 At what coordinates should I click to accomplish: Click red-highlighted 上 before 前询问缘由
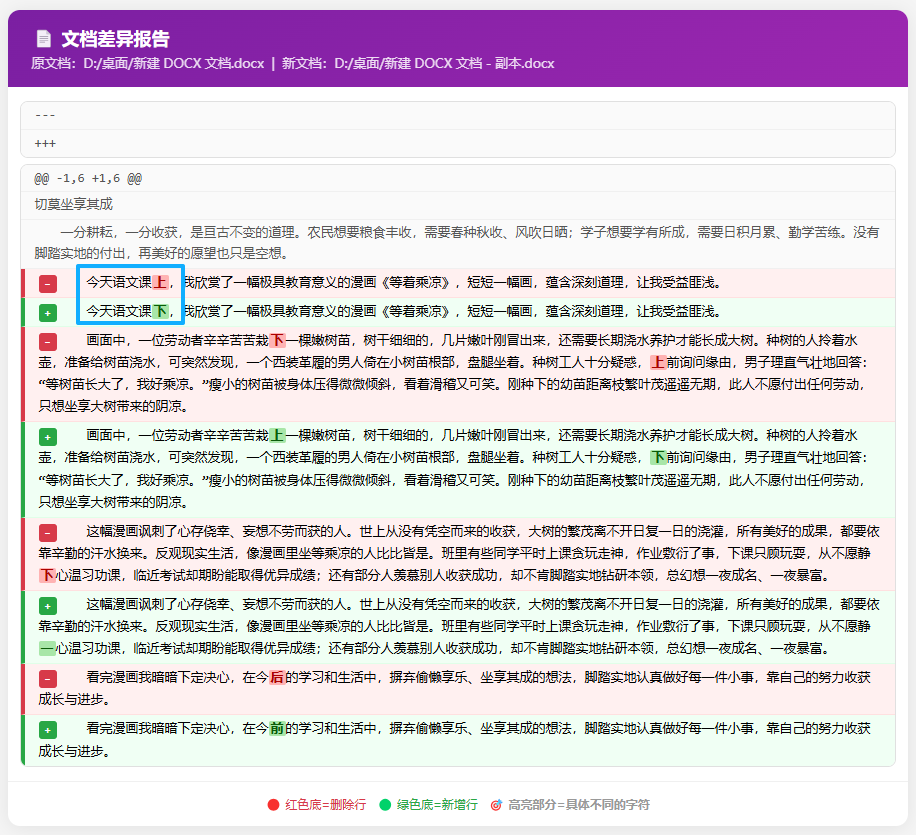(658, 362)
